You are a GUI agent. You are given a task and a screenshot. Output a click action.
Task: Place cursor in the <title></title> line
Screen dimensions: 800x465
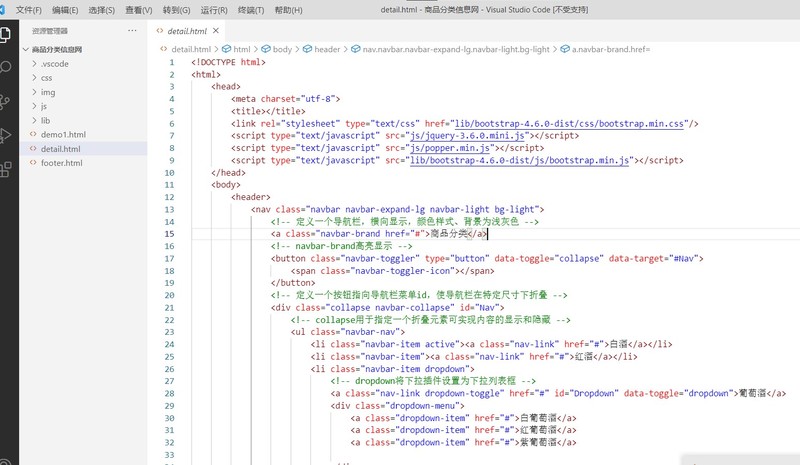tap(268, 111)
